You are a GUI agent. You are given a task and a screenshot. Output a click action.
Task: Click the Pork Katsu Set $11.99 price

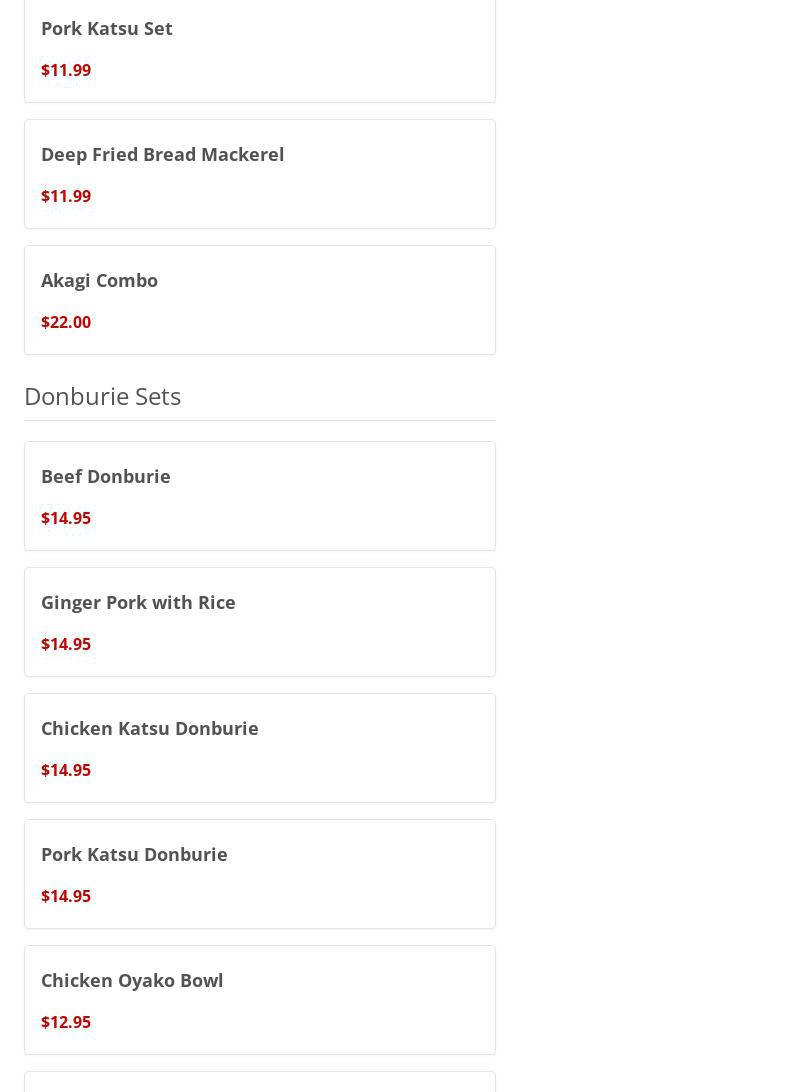point(66,70)
